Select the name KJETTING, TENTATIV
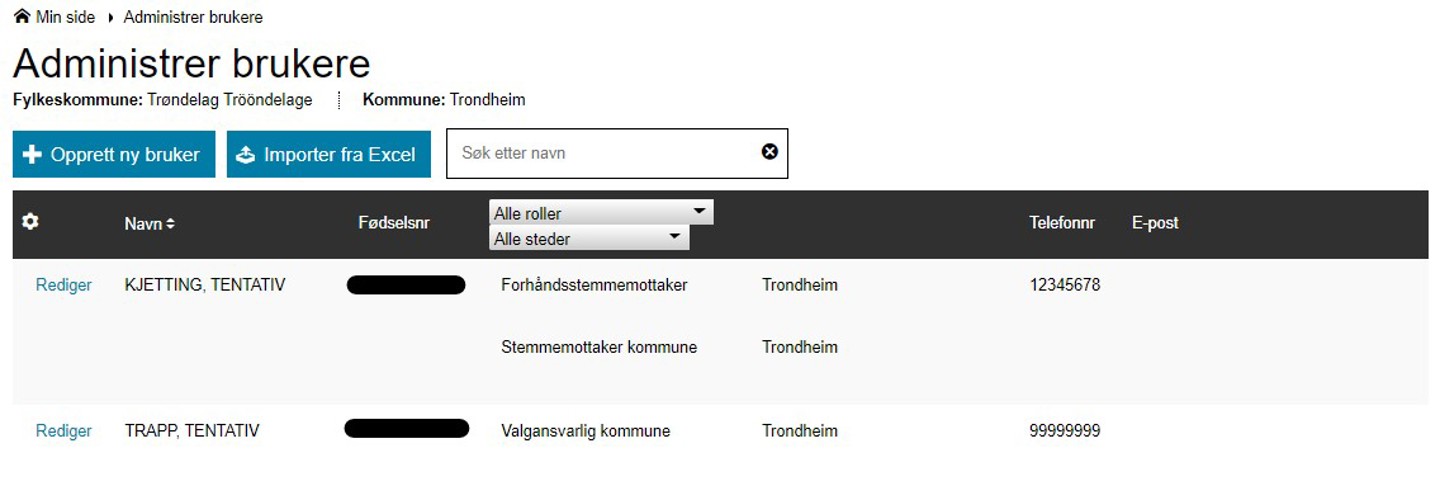 [205, 285]
